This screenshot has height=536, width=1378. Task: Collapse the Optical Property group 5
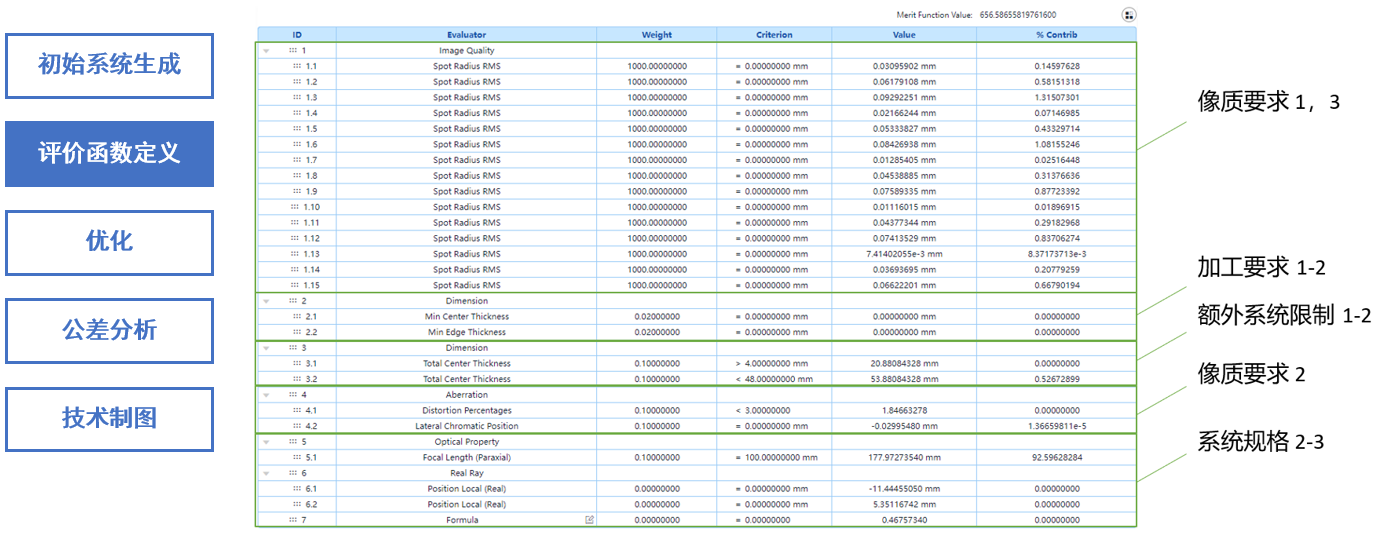266,442
